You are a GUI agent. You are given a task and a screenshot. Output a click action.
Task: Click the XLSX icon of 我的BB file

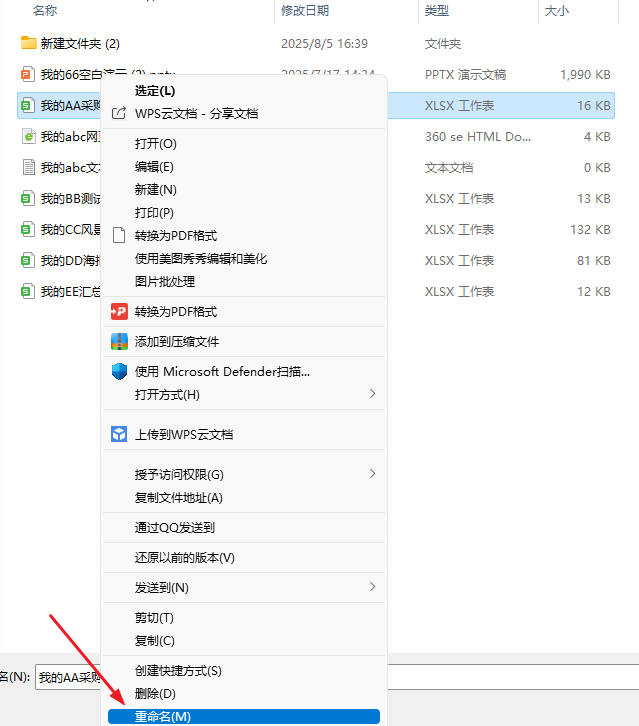[28, 198]
